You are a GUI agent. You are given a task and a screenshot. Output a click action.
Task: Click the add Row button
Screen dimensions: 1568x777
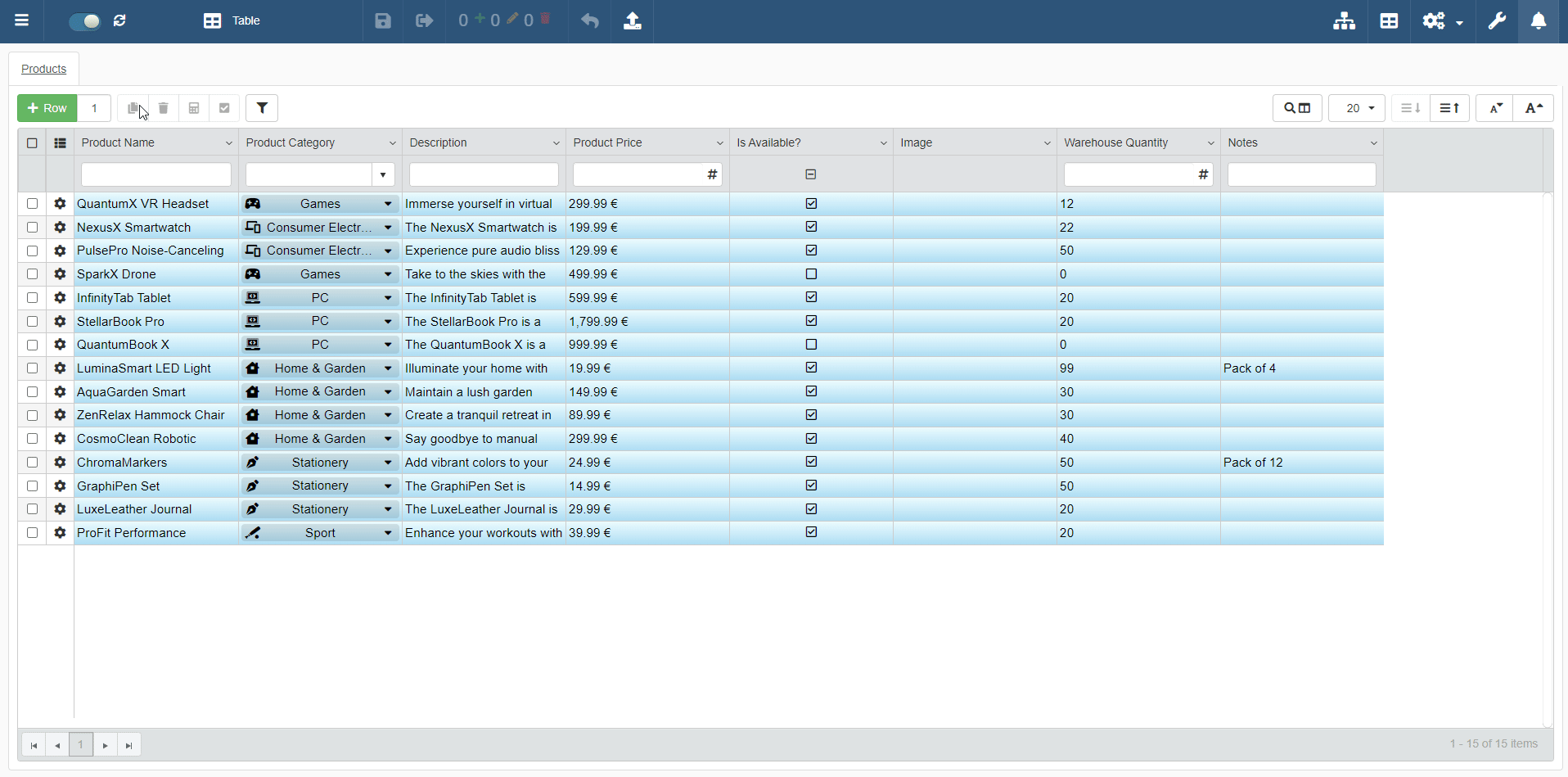click(x=47, y=108)
